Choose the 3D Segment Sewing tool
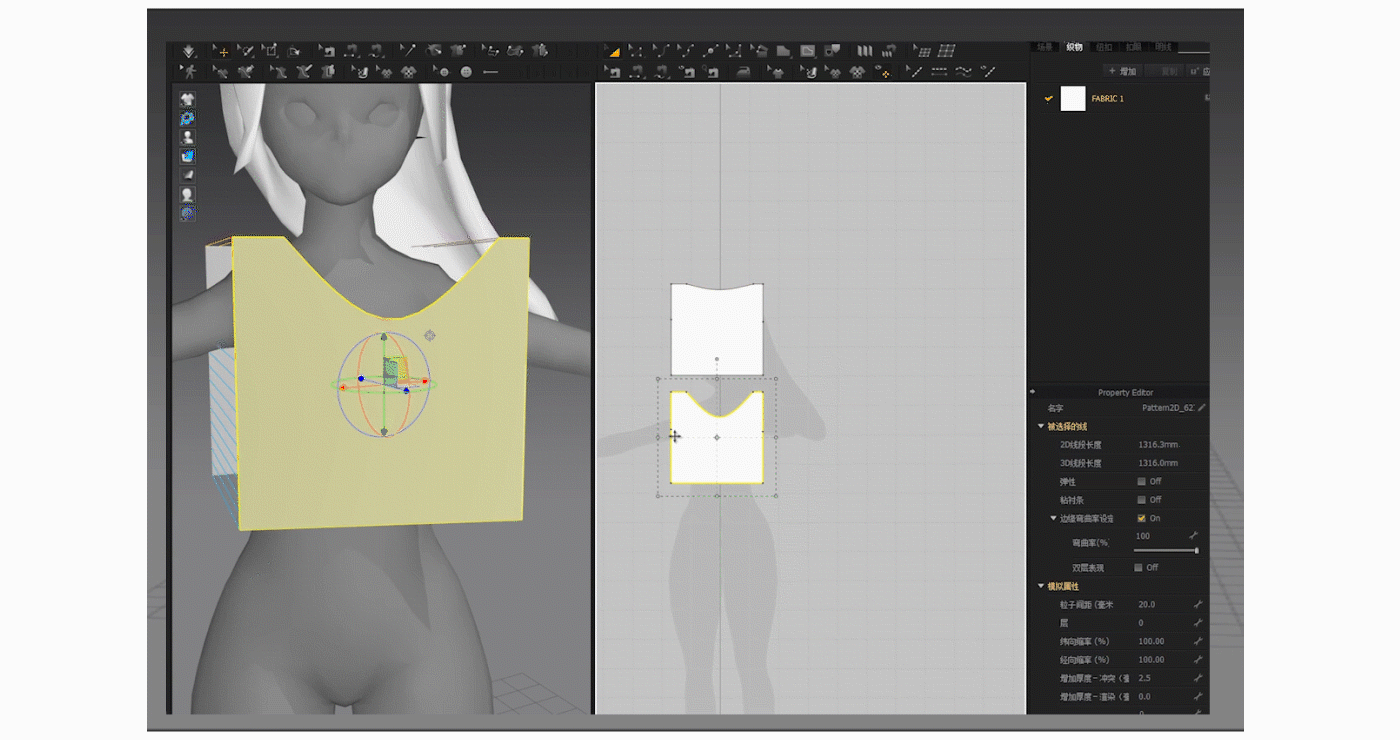Image resolution: width=1400 pixels, height=740 pixels. (x=351, y=51)
